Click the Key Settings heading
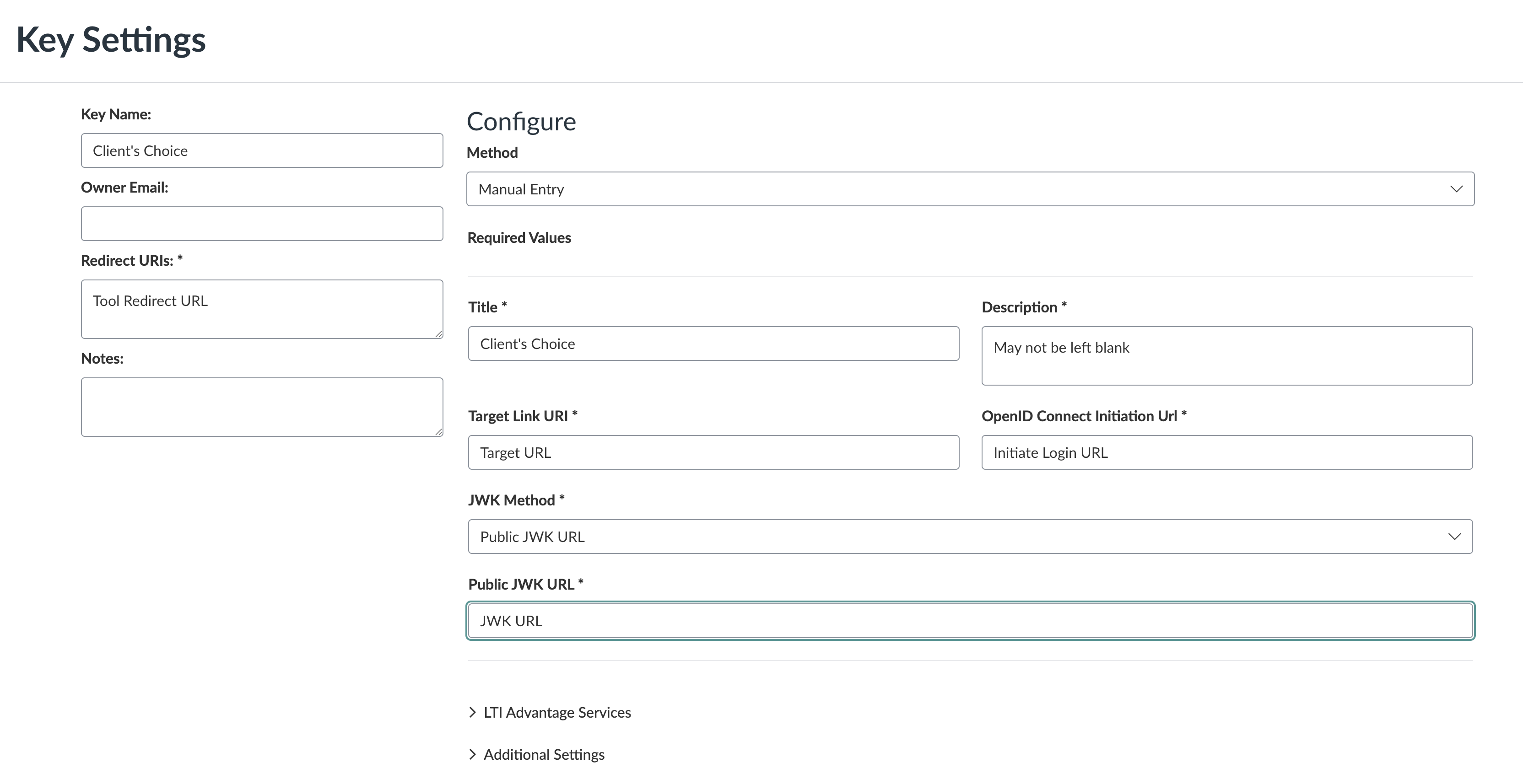This screenshot has height=784, width=1523. pyautogui.click(x=111, y=40)
